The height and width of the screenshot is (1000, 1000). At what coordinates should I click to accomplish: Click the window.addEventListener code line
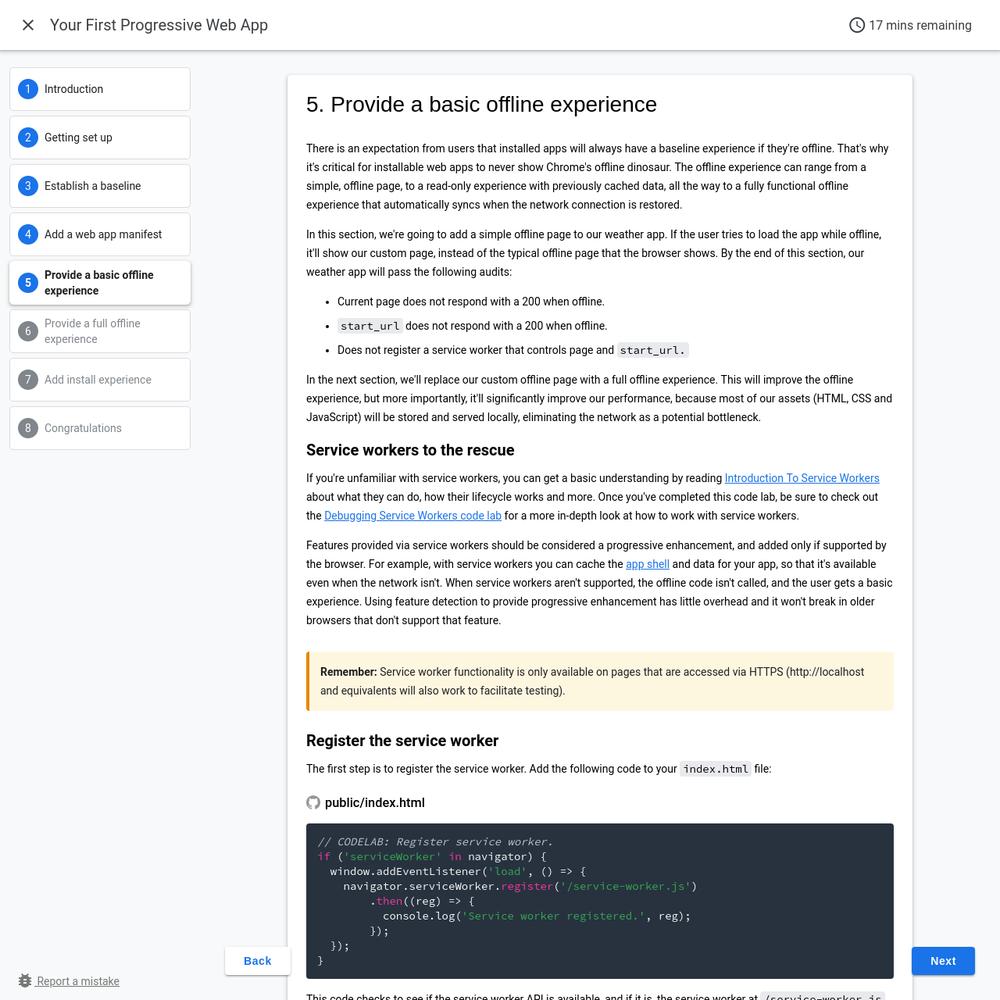(457, 871)
